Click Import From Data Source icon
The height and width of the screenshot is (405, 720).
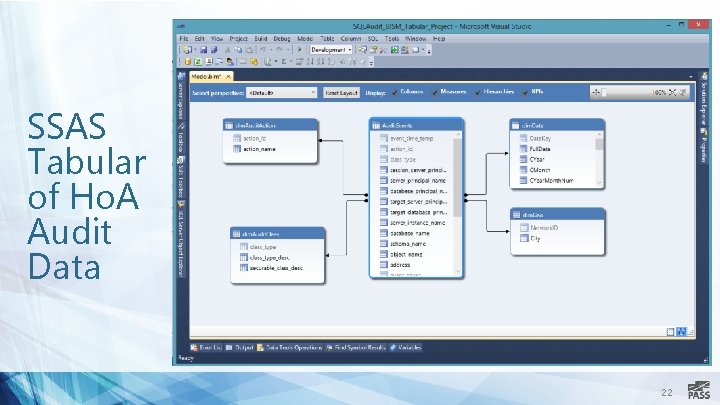click(187, 62)
